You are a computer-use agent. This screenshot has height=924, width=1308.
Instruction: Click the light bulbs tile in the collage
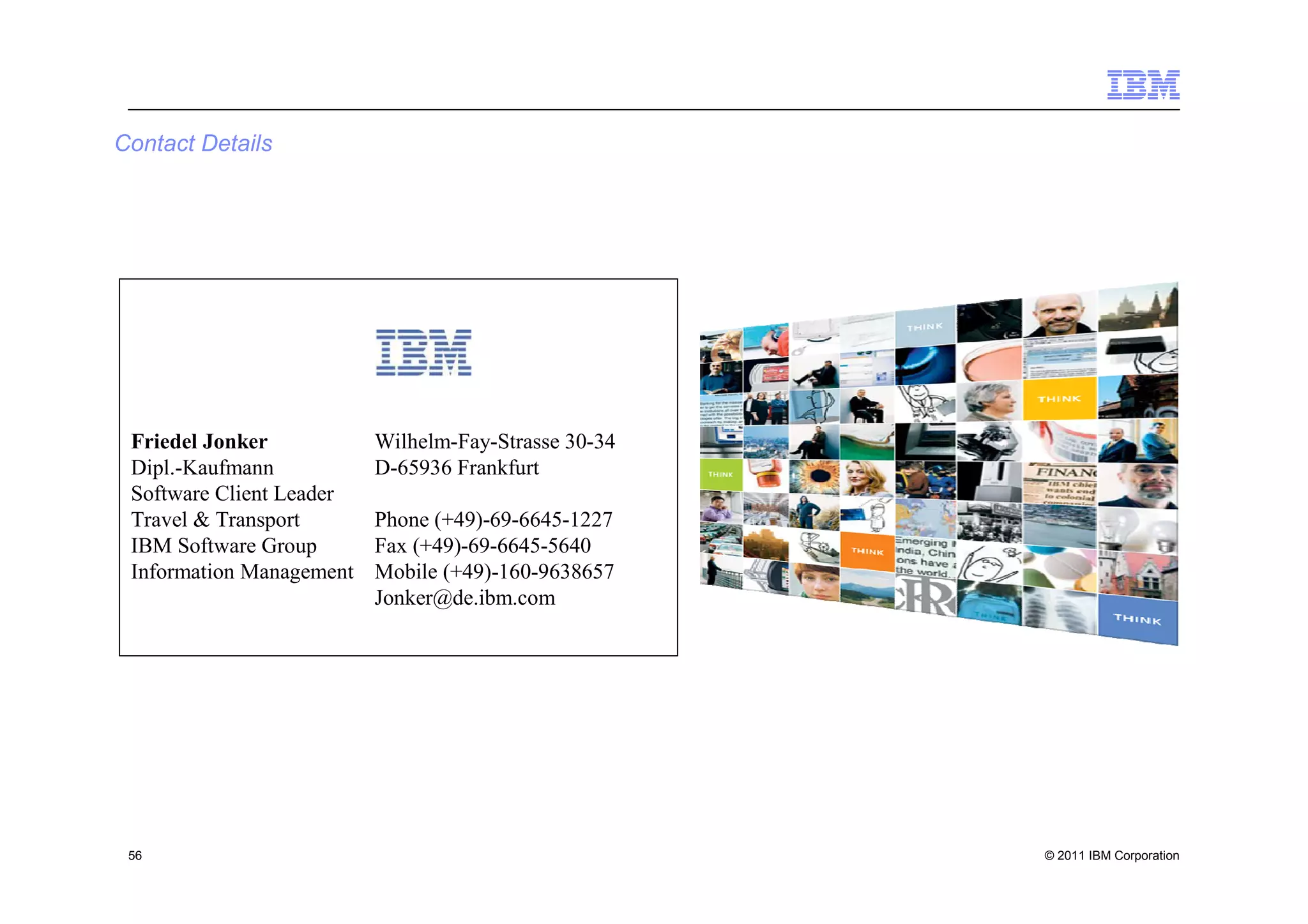[x=1138, y=530]
